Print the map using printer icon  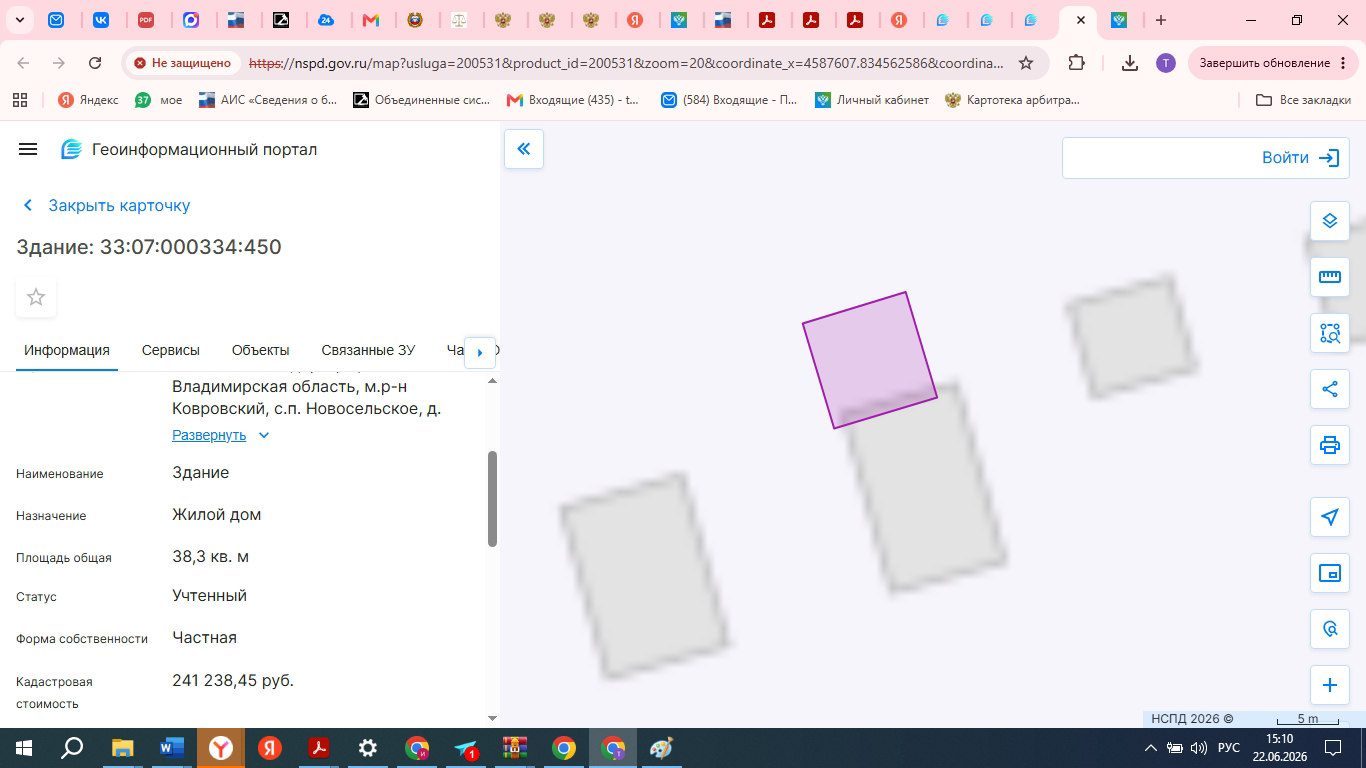1329,445
